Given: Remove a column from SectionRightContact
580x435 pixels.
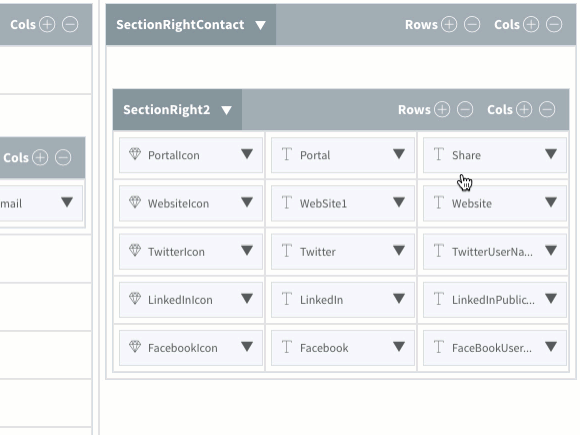Looking at the screenshot, I should coord(554,25).
